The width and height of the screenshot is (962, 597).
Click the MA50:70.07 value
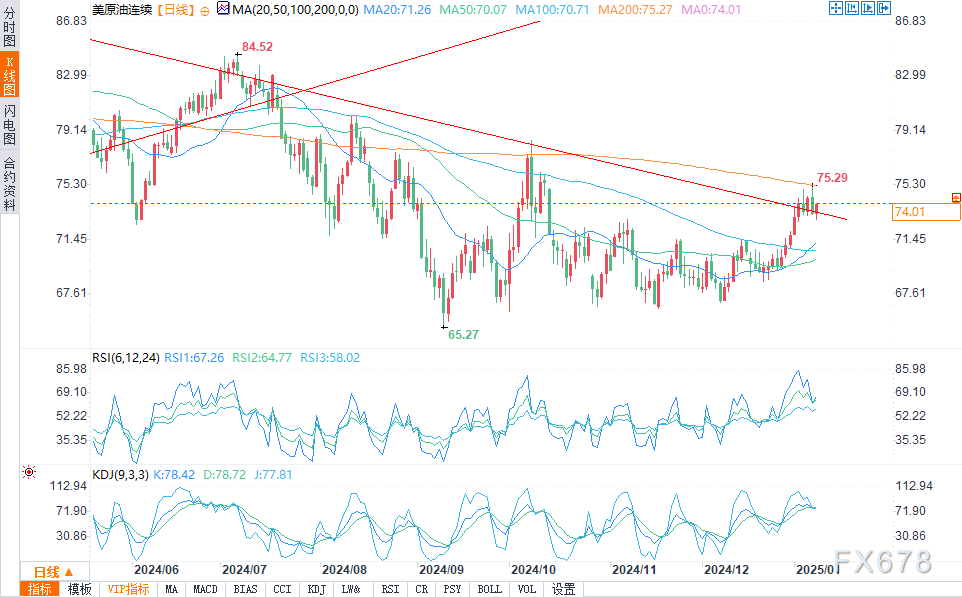[473, 10]
